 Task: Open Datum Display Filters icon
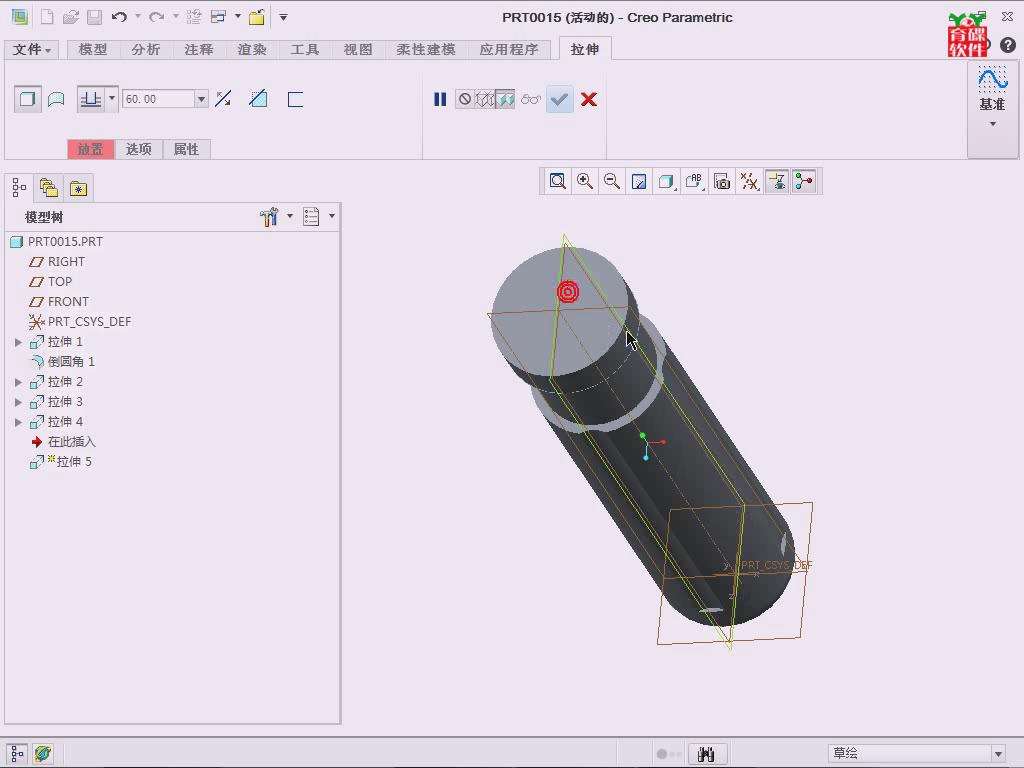point(749,181)
